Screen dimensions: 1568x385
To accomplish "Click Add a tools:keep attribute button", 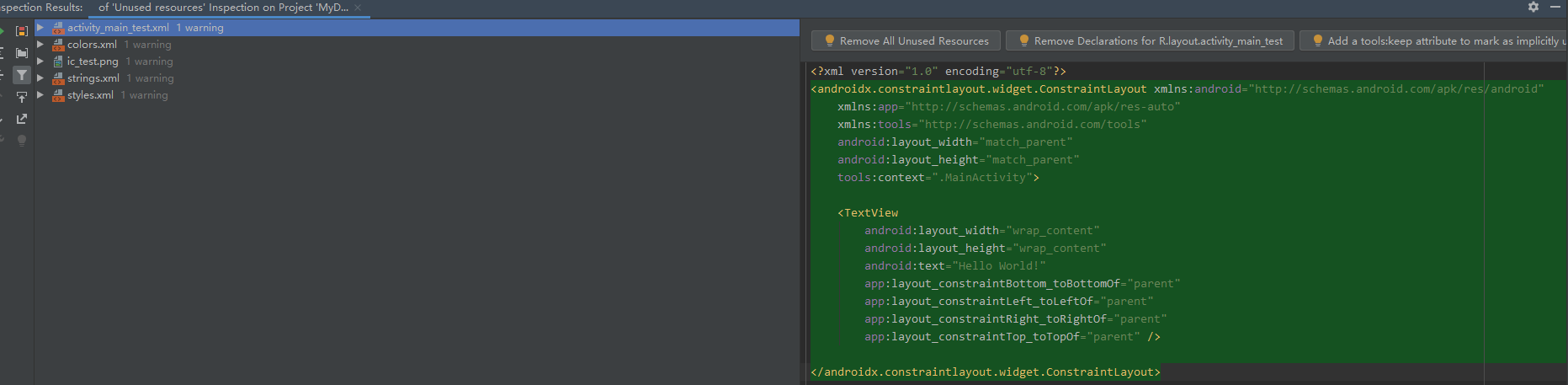I will coord(1433,40).
